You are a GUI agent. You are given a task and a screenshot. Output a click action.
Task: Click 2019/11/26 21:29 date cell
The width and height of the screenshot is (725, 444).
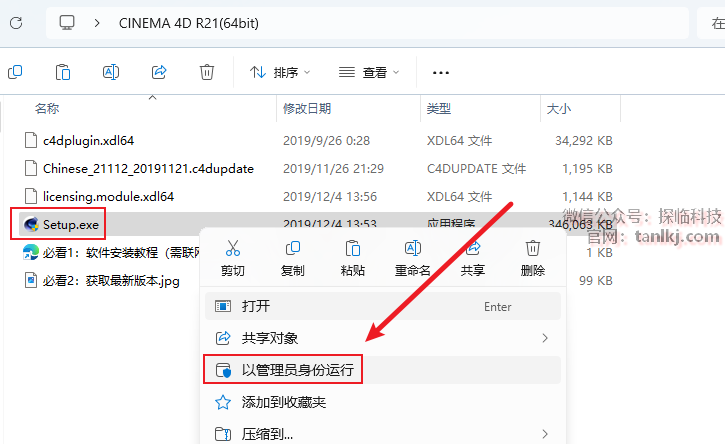[333, 169]
